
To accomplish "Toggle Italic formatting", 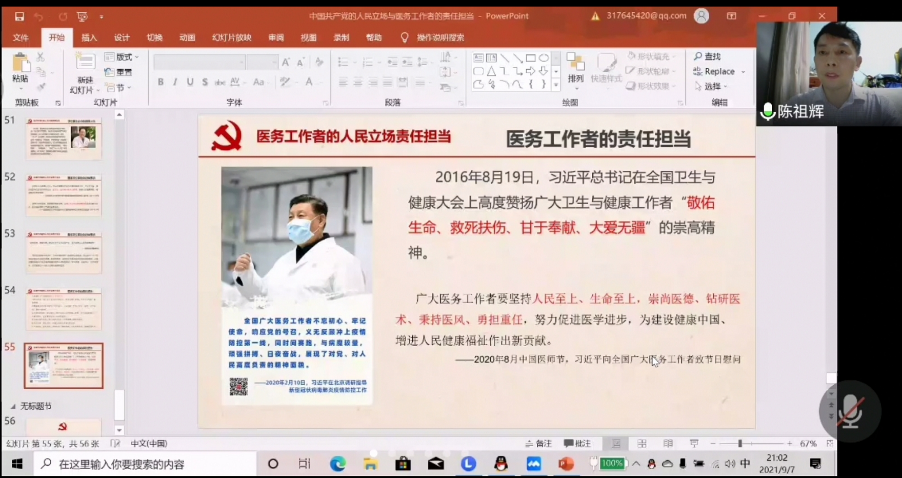I will click(x=175, y=82).
